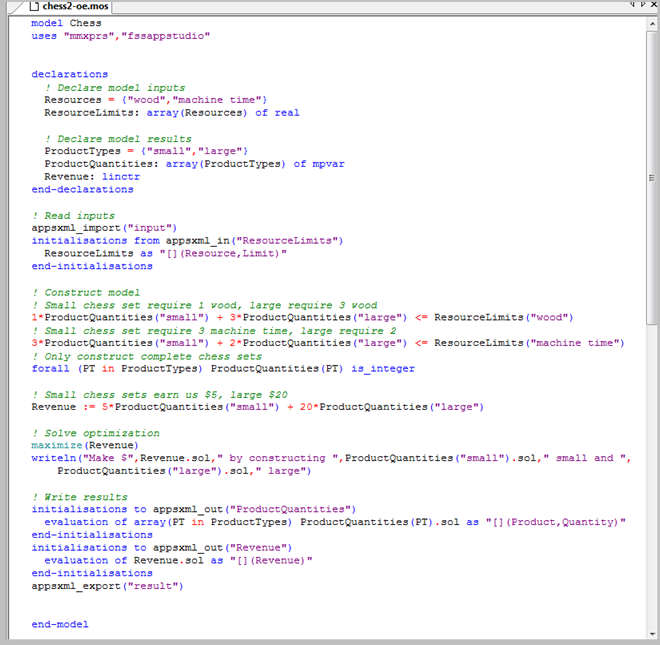The image size is (660, 645).
Task: Click the 'declarations' keyword line
Action: click(x=69, y=74)
